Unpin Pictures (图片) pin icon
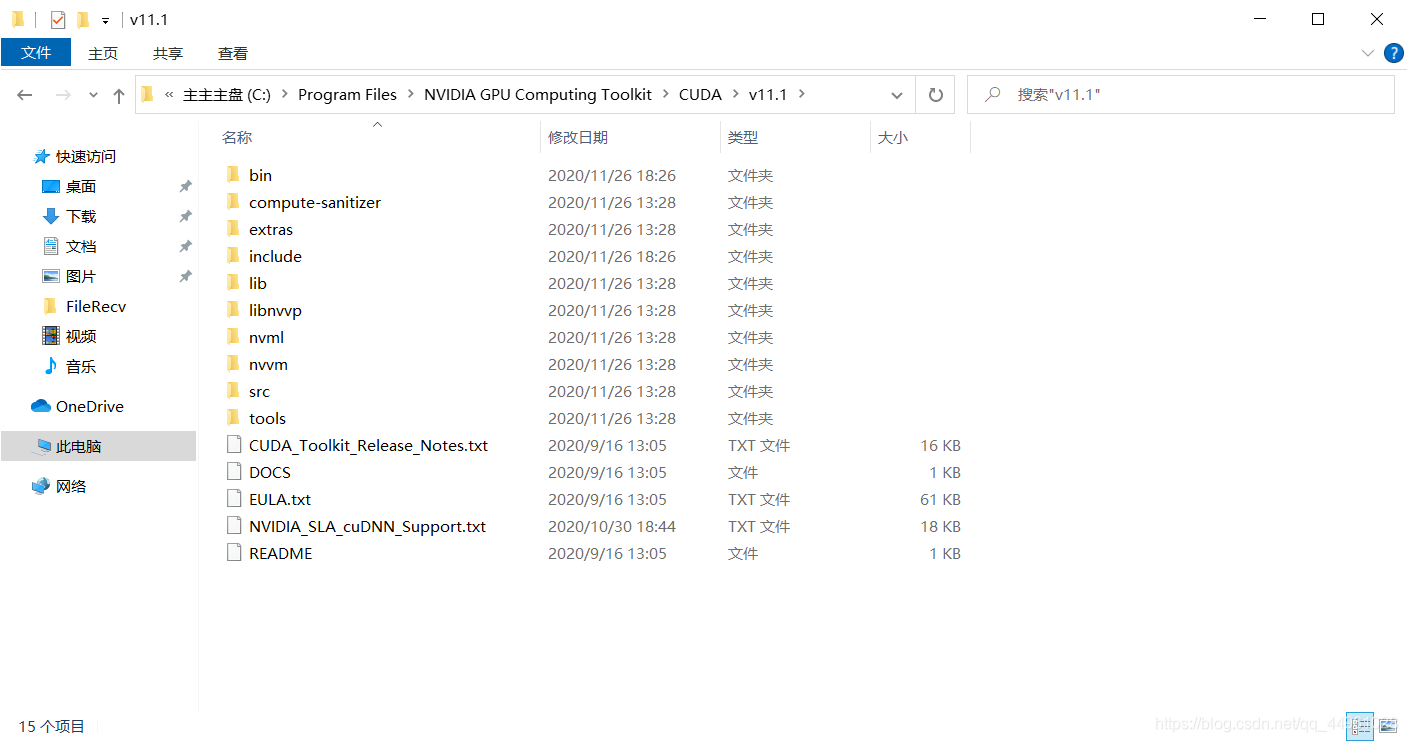 click(185, 276)
